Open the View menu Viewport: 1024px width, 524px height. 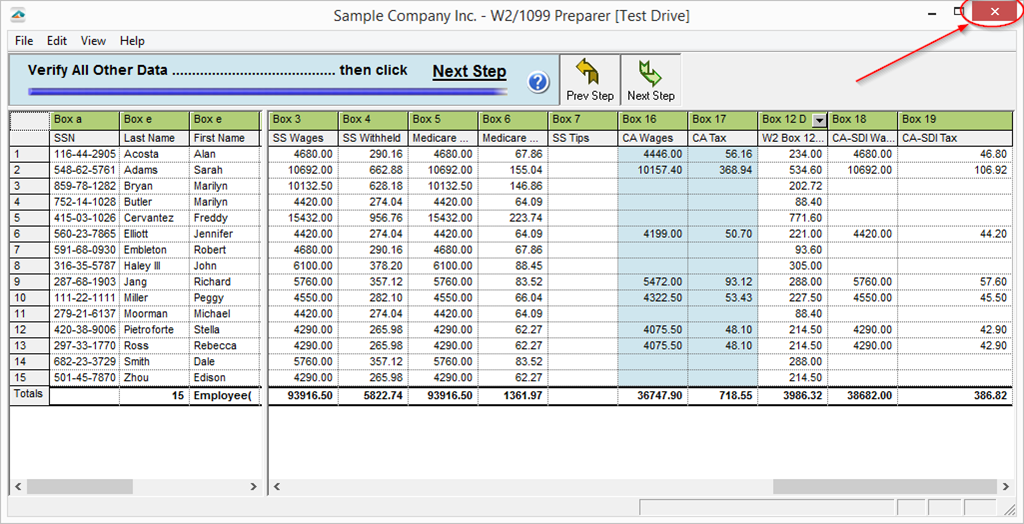(x=93, y=41)
